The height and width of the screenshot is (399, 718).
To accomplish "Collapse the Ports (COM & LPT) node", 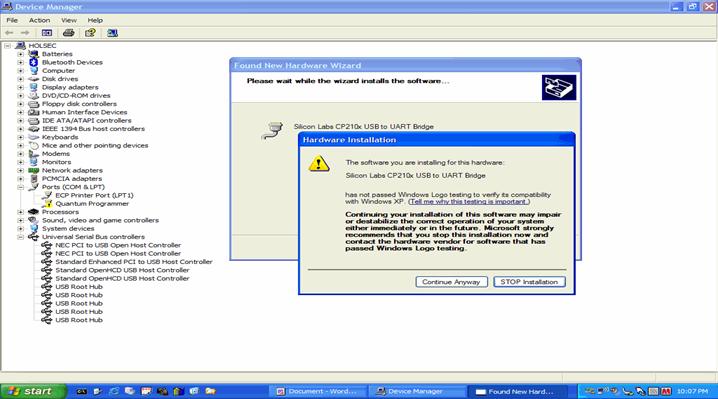I will click(x=20, y=187).
